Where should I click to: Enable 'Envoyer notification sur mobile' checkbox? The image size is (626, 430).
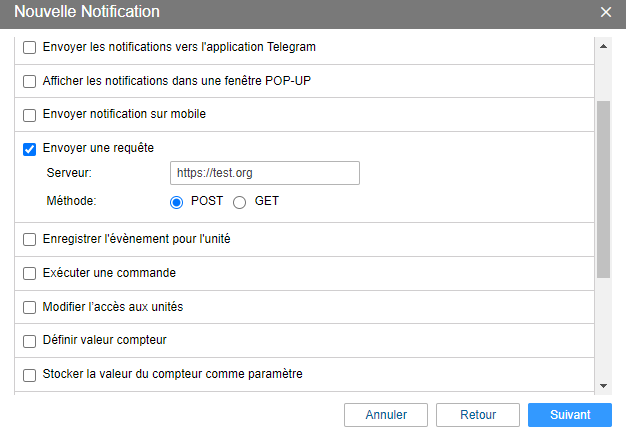point(29,115)
